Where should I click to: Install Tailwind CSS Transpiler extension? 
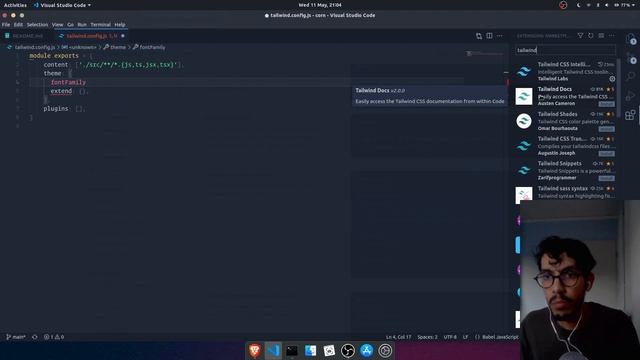pos(606,153)
